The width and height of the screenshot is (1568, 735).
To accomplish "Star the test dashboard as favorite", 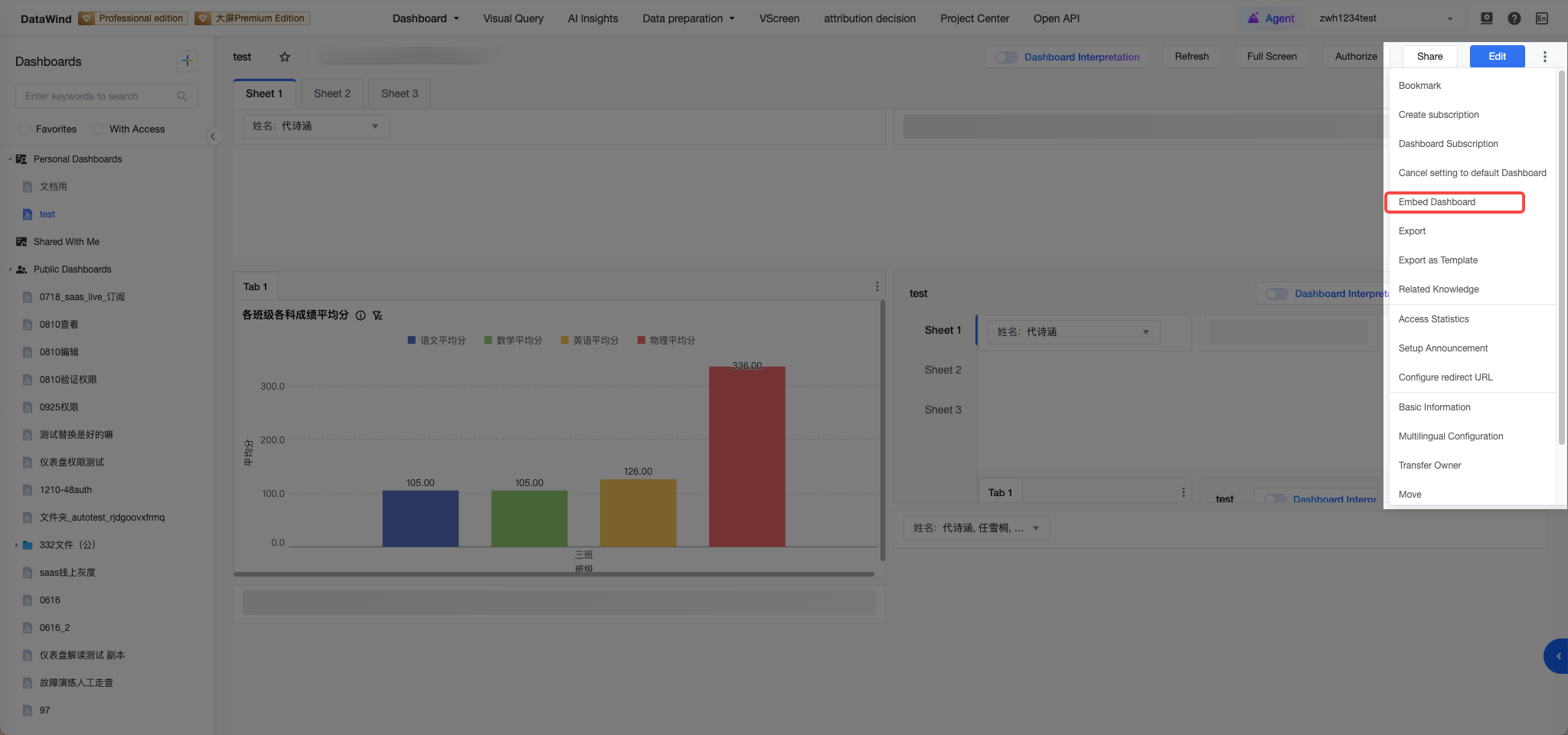I will [285, 57].
